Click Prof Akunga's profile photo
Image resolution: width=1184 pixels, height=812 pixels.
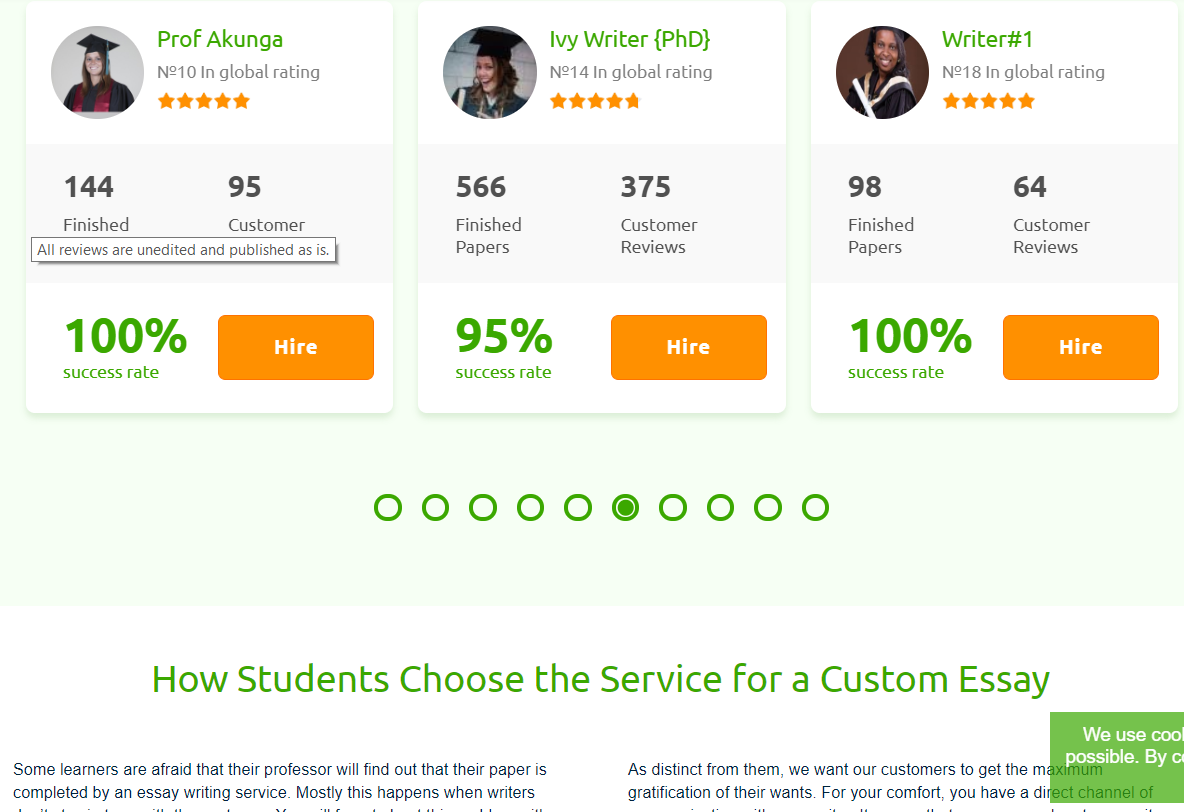(97, 73)
